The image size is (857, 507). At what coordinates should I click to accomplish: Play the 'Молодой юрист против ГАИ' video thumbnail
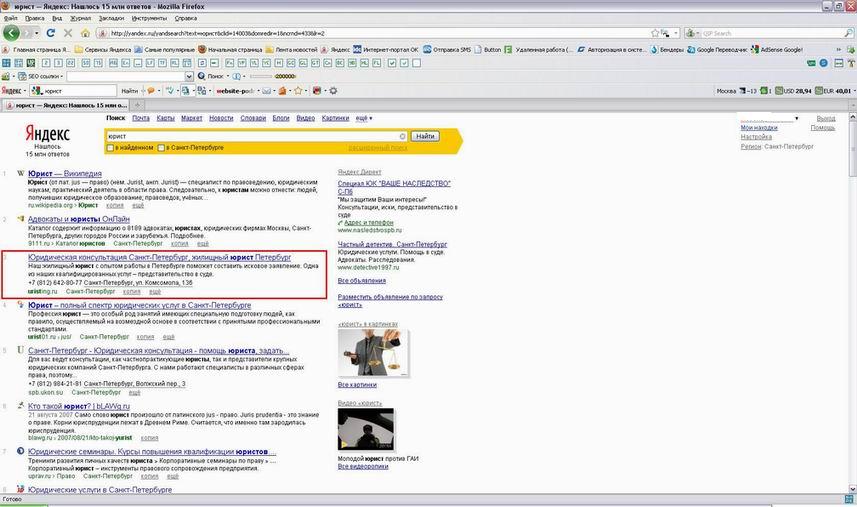coord(366,429)
